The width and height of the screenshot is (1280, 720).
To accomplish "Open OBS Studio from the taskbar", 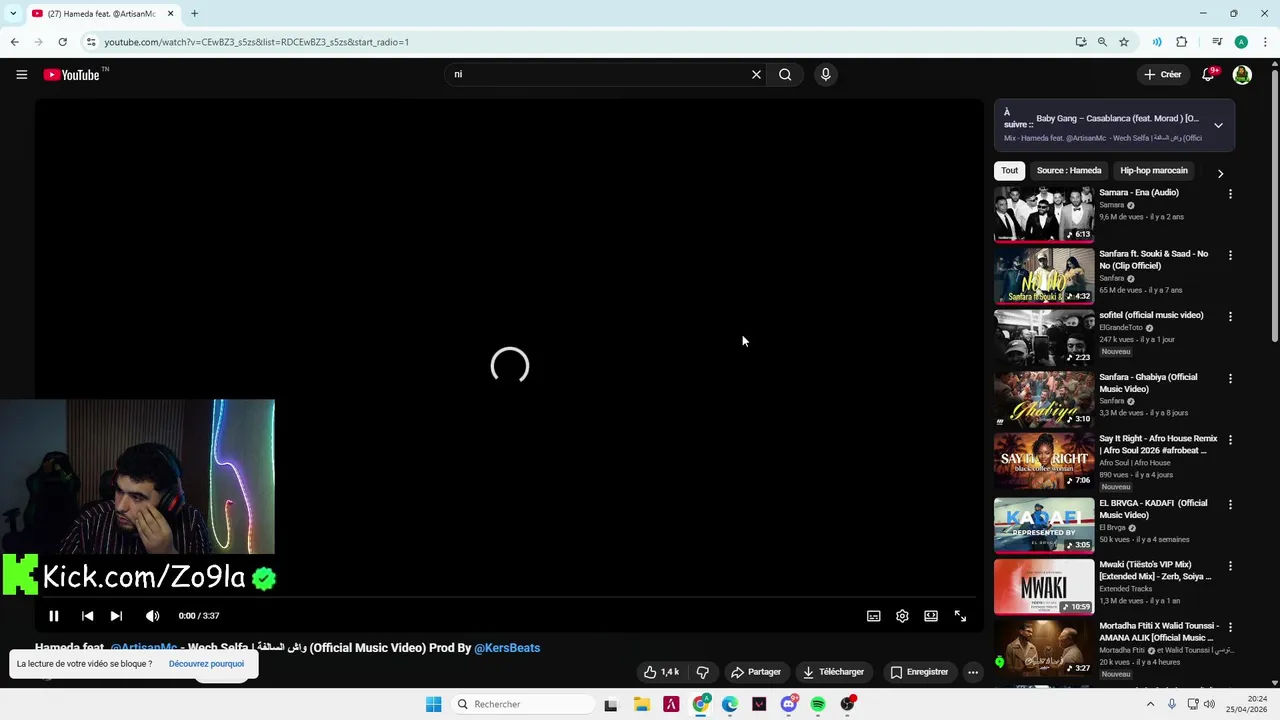I will click(x=848, y=704).
